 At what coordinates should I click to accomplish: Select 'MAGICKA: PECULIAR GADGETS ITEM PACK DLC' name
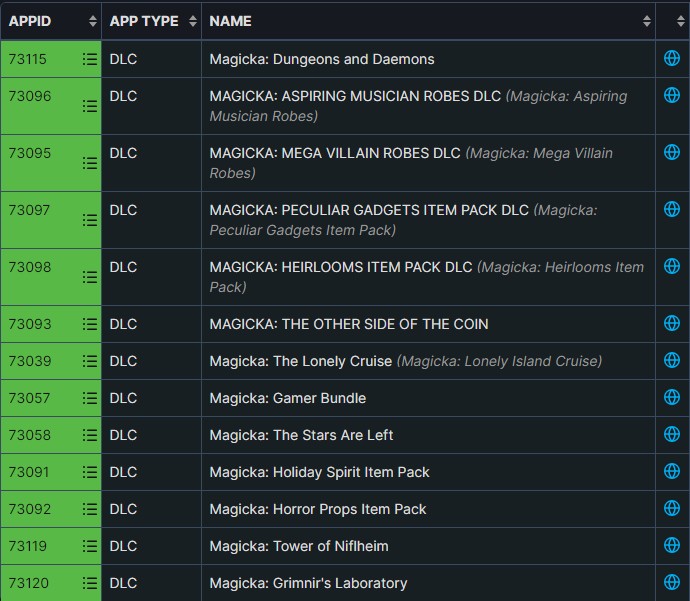pyautogui.click(x=369, y=210)
